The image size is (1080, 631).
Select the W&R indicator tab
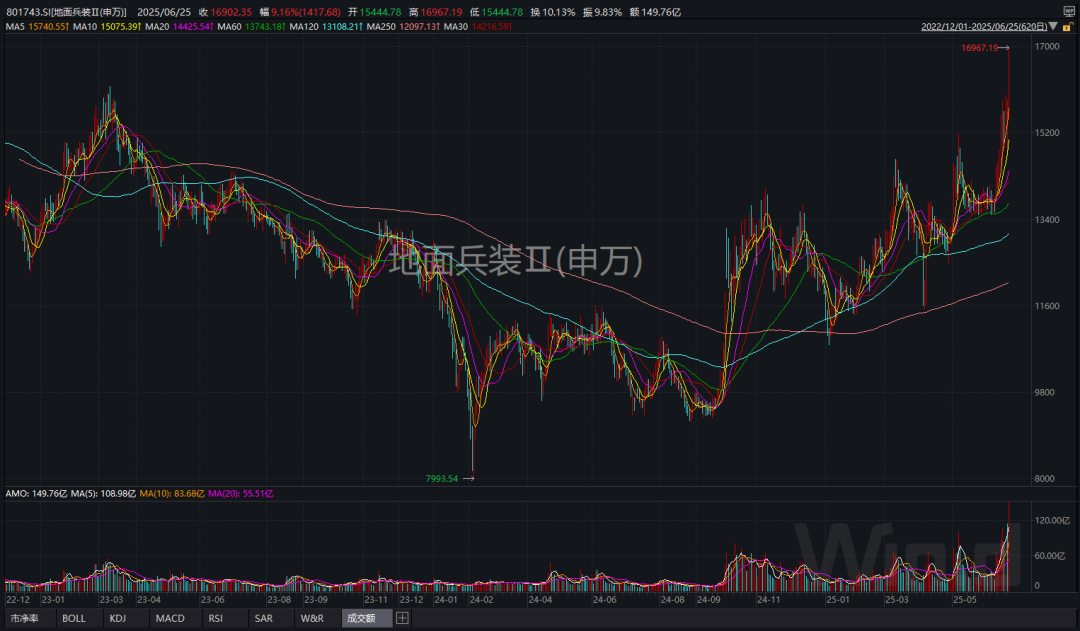312,618
